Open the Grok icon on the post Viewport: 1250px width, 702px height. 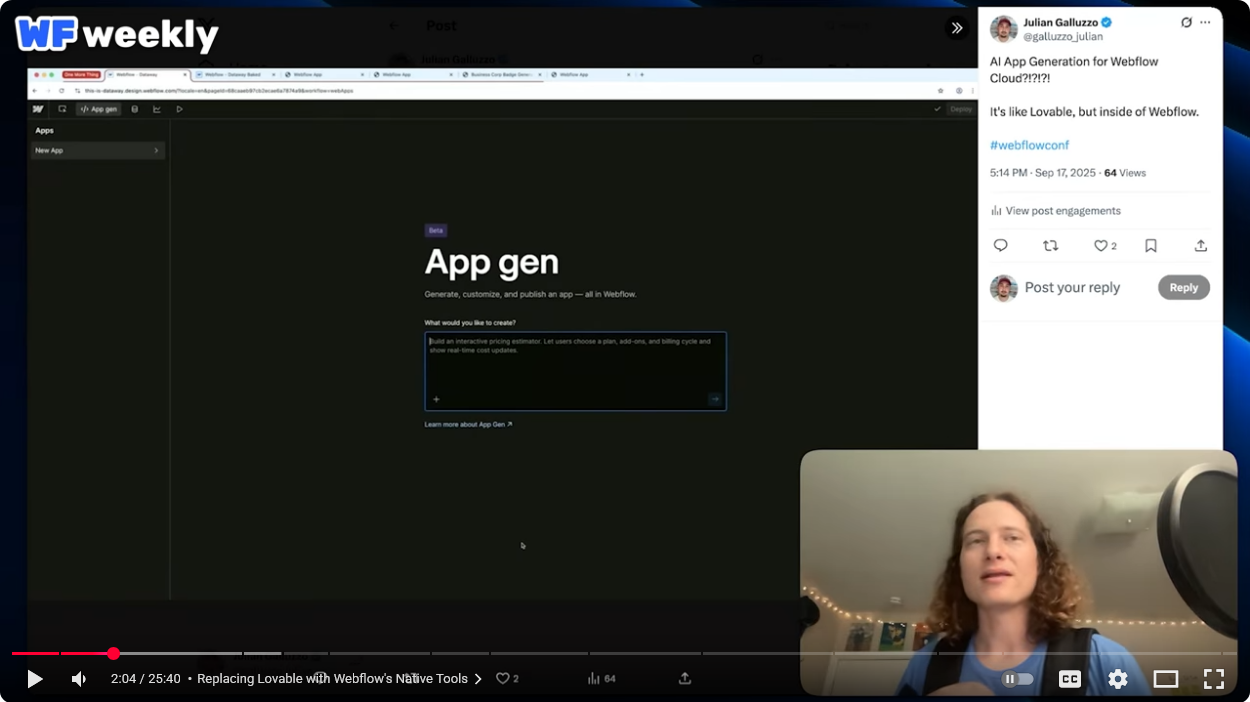click(1186, 22)
